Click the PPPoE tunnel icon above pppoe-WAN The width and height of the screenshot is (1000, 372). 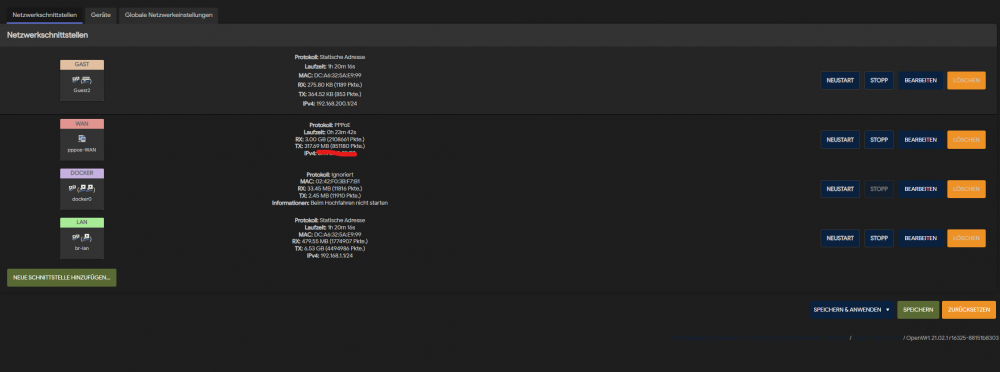pyautogui.click(x=82, y=138)
